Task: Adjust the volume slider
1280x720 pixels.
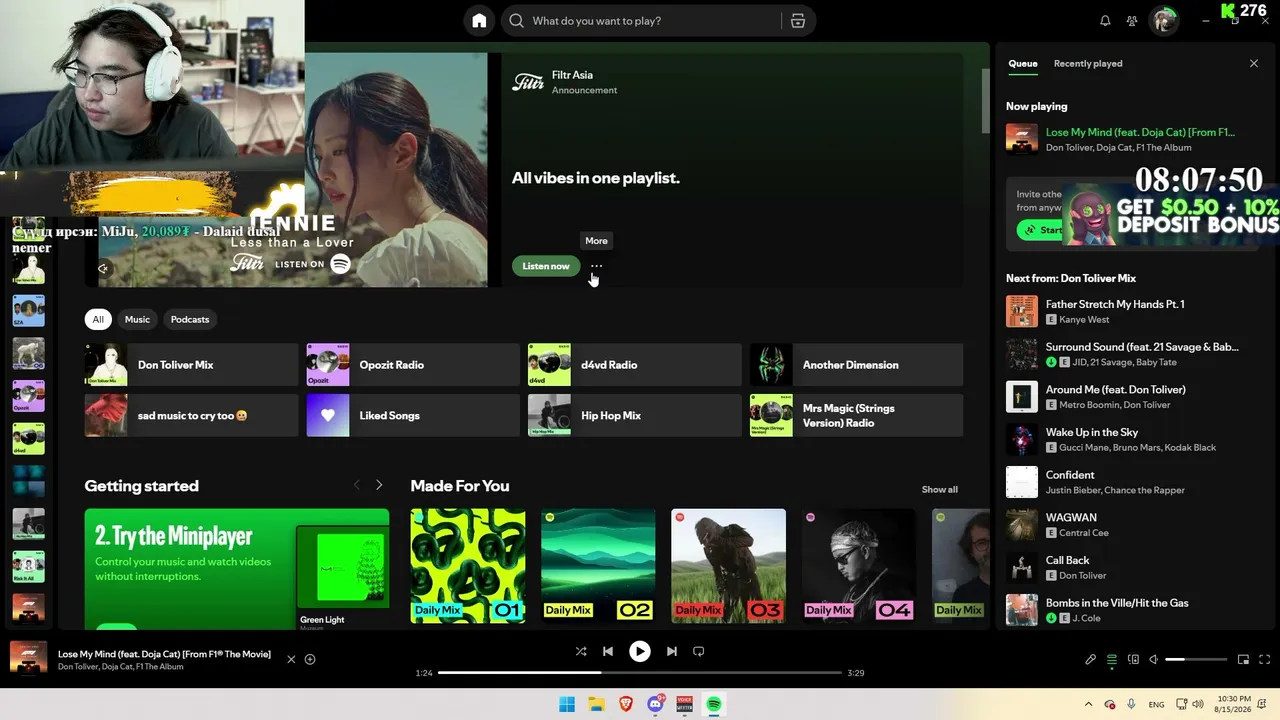Action: click(1196, 660)
